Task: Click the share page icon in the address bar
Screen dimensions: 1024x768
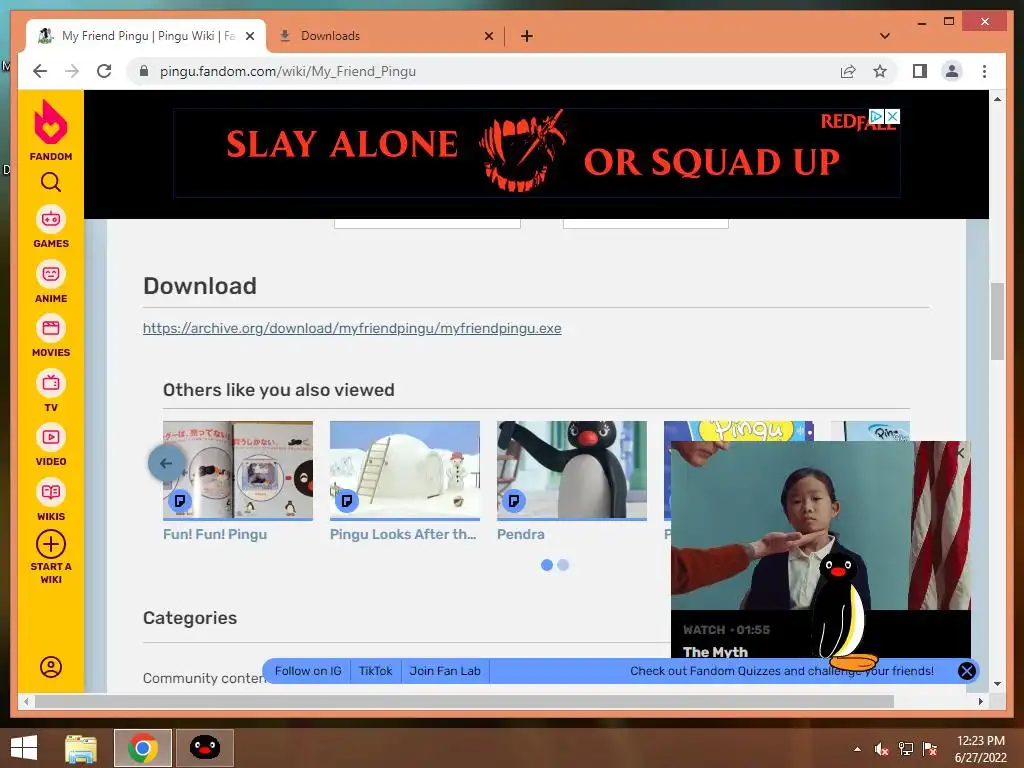Action: pos(848,71)
